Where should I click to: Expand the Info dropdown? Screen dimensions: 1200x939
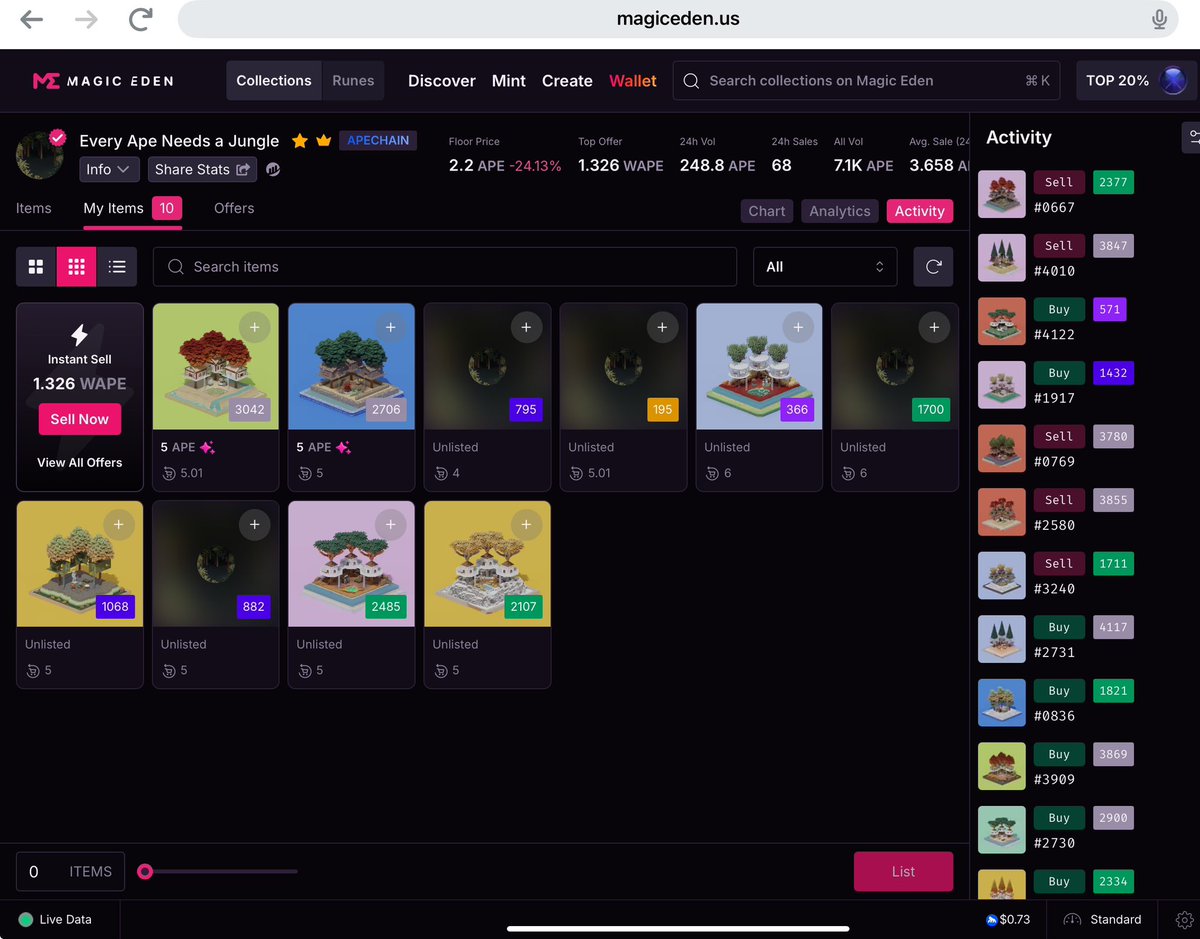point(109,170)
